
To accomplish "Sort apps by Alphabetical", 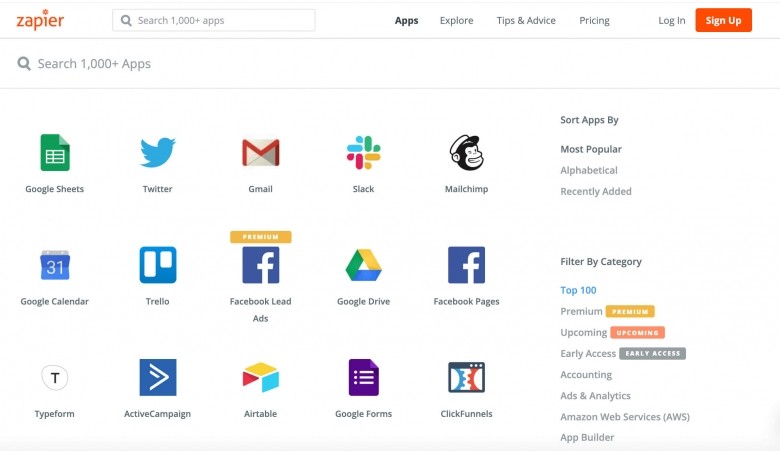I will click(x=589, y=170).
